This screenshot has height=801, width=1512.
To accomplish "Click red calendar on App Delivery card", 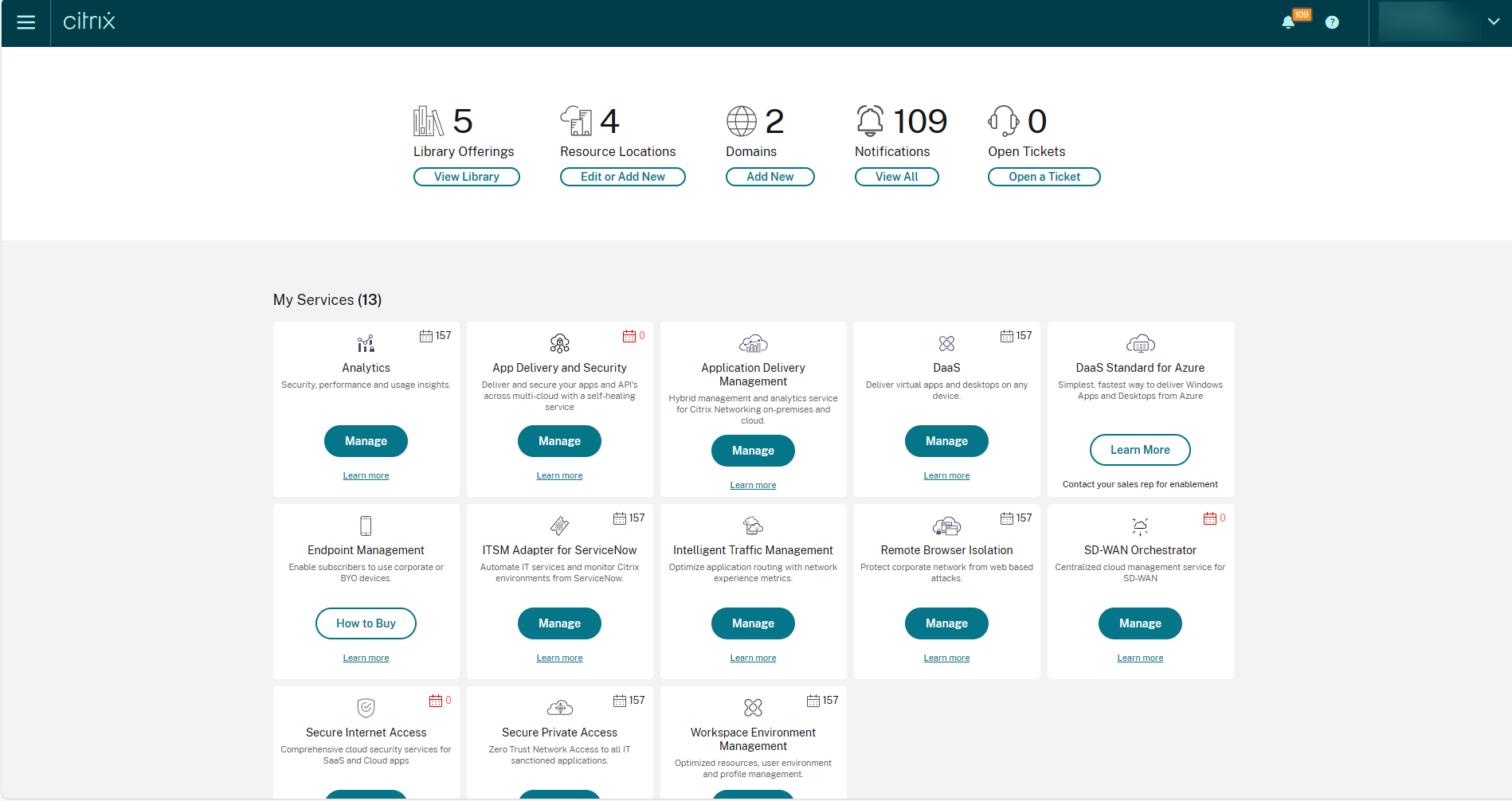I will pos(629,336).
